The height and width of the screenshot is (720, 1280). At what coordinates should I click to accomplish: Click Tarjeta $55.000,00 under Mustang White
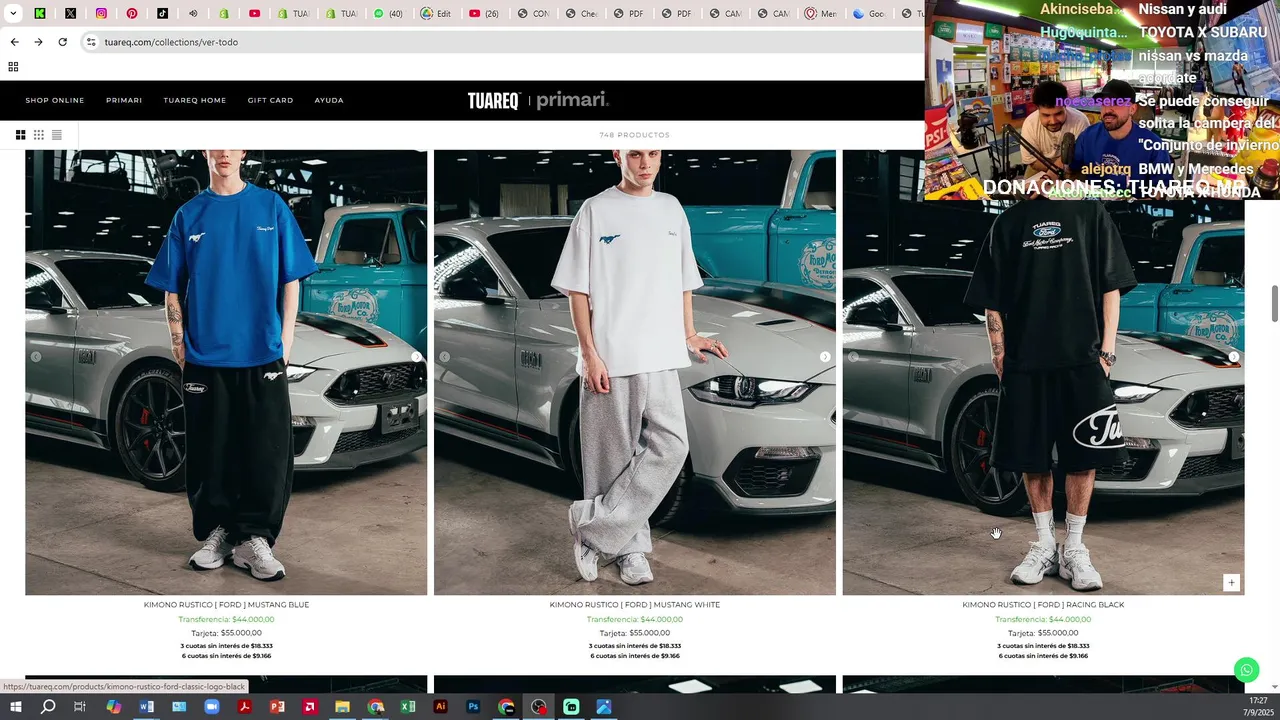click(635, 633)
